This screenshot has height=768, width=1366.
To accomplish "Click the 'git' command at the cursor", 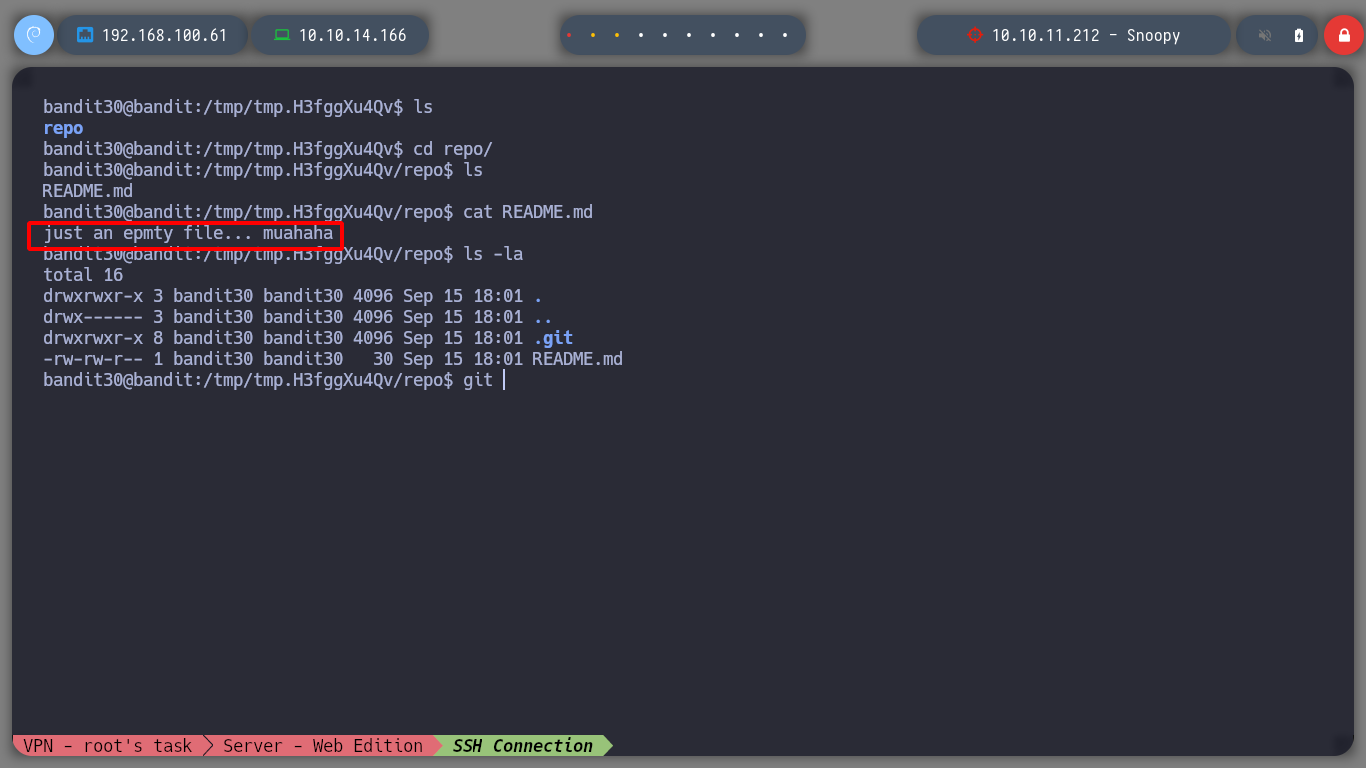I will (478, 380).
